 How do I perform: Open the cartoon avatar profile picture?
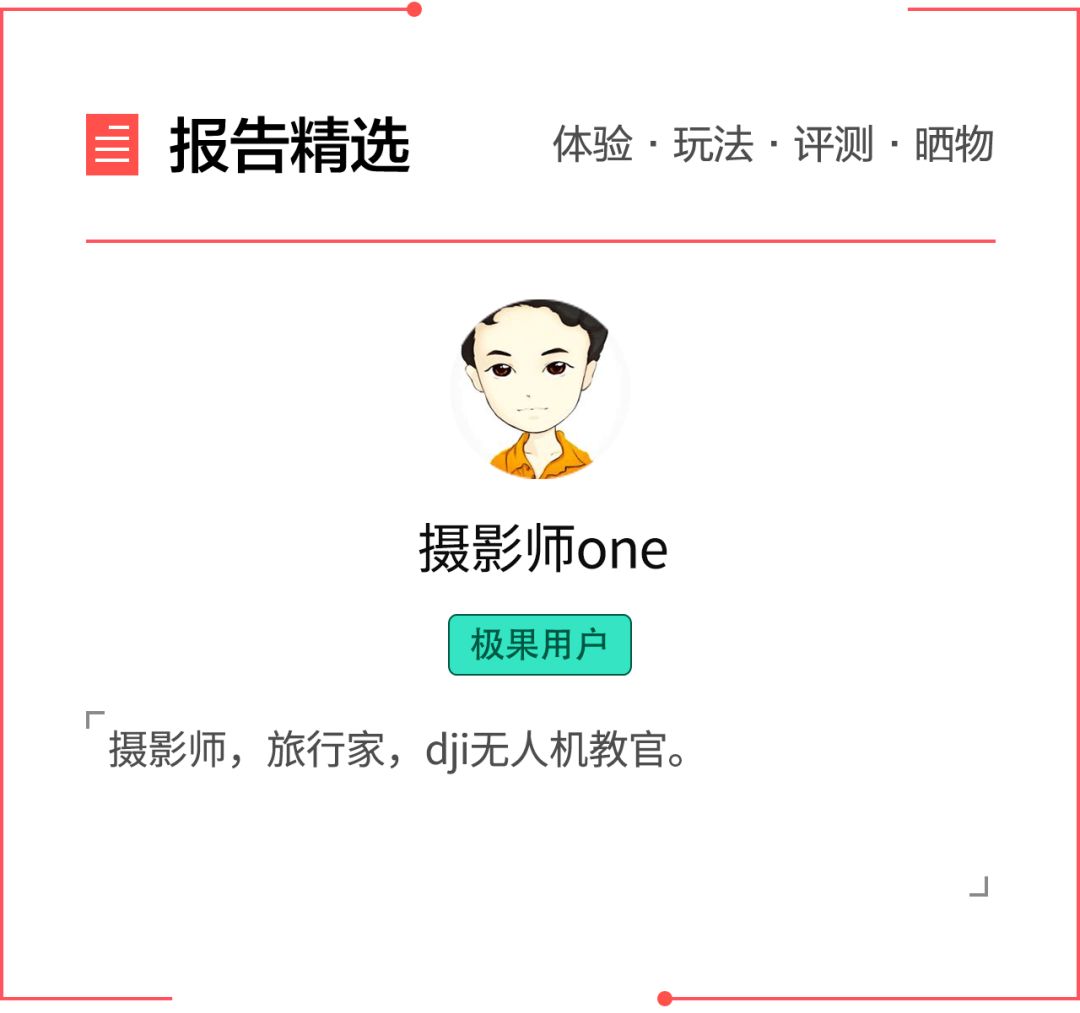[539, 389]
